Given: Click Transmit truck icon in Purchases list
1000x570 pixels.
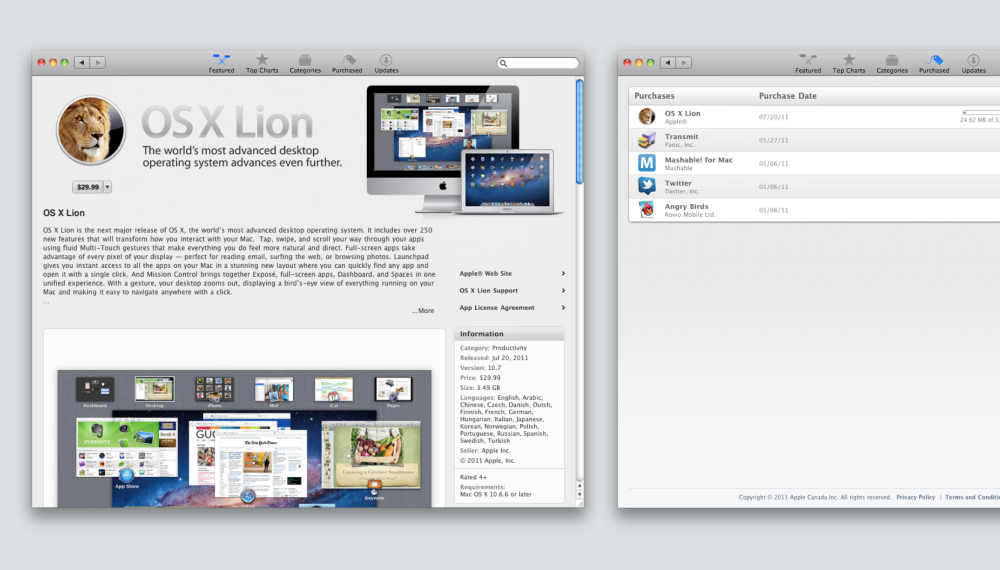Looking at the screenshot, I should pos(647,140).
